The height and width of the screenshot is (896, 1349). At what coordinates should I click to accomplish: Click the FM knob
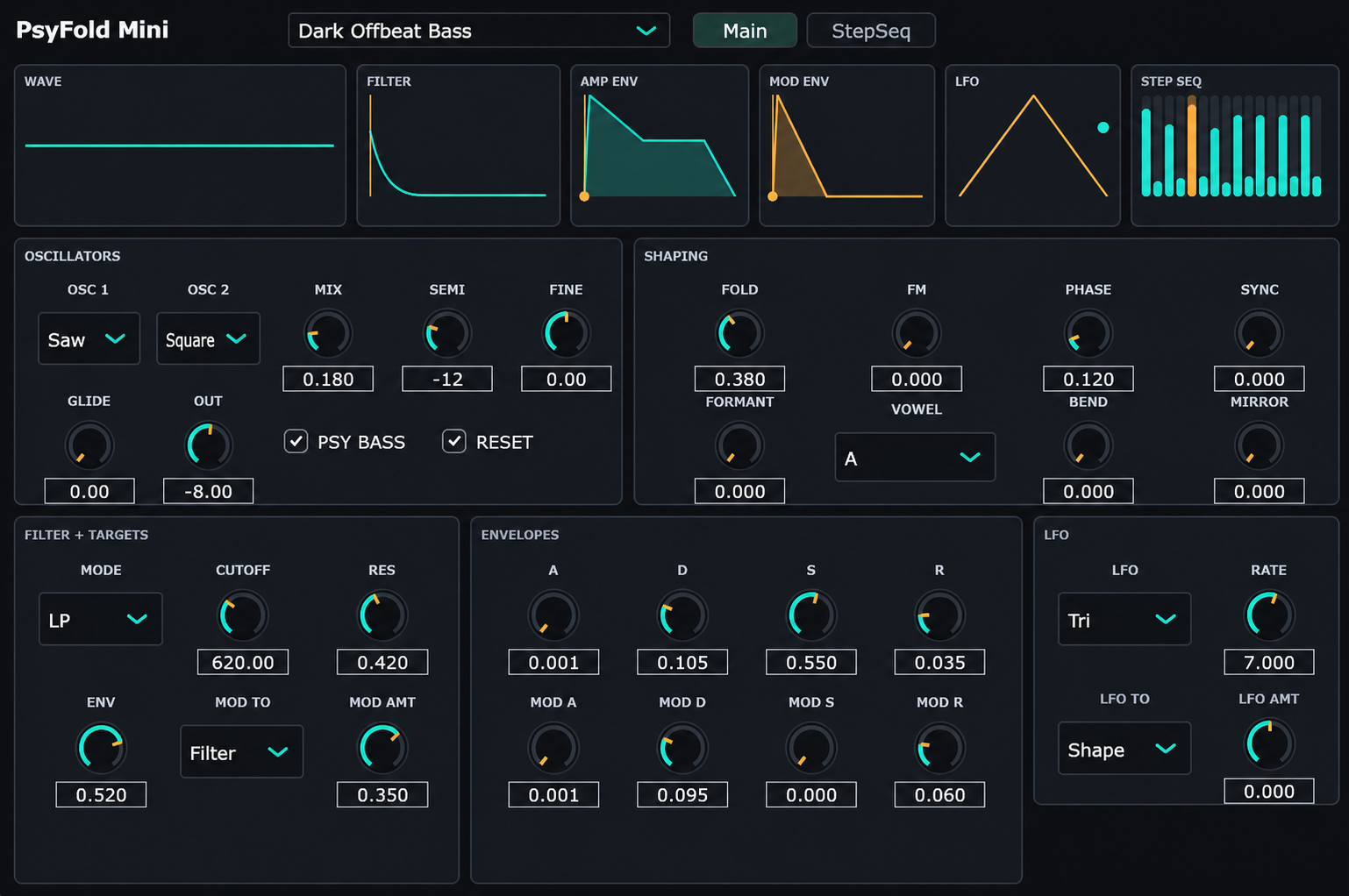[x=917, y=334]
